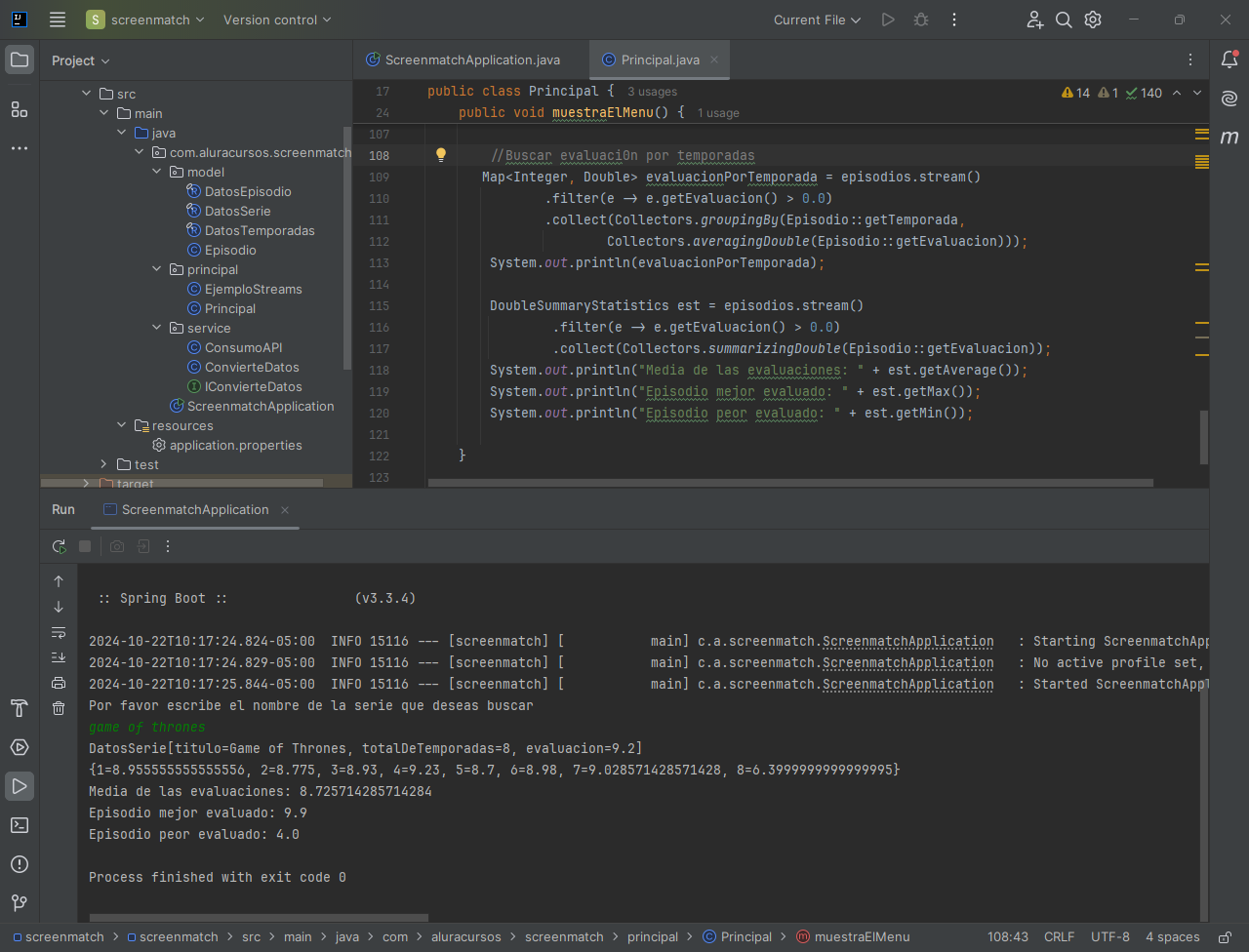Open the EjemploStreams class
Screen dimensions: 1249x952
click(253, 289)
